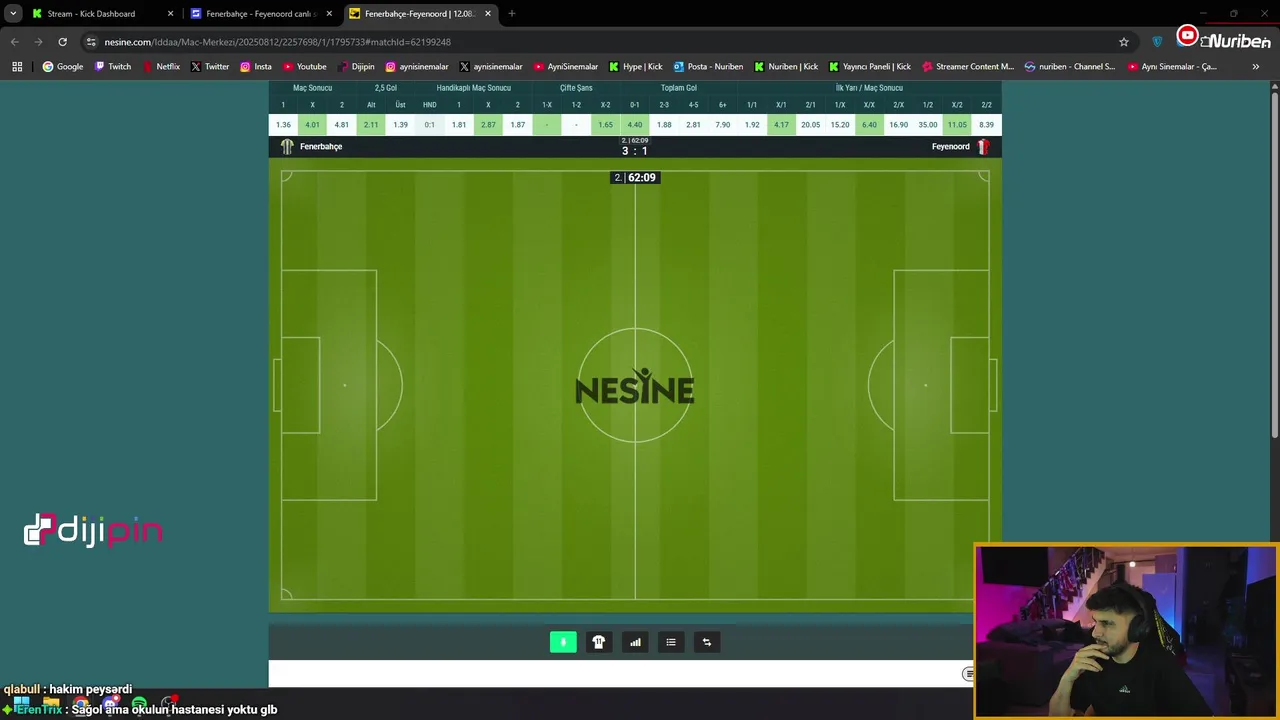Open the Dijipin bookmark
This screenshot has width=1280, height=720.
click(x=356, y=67)
